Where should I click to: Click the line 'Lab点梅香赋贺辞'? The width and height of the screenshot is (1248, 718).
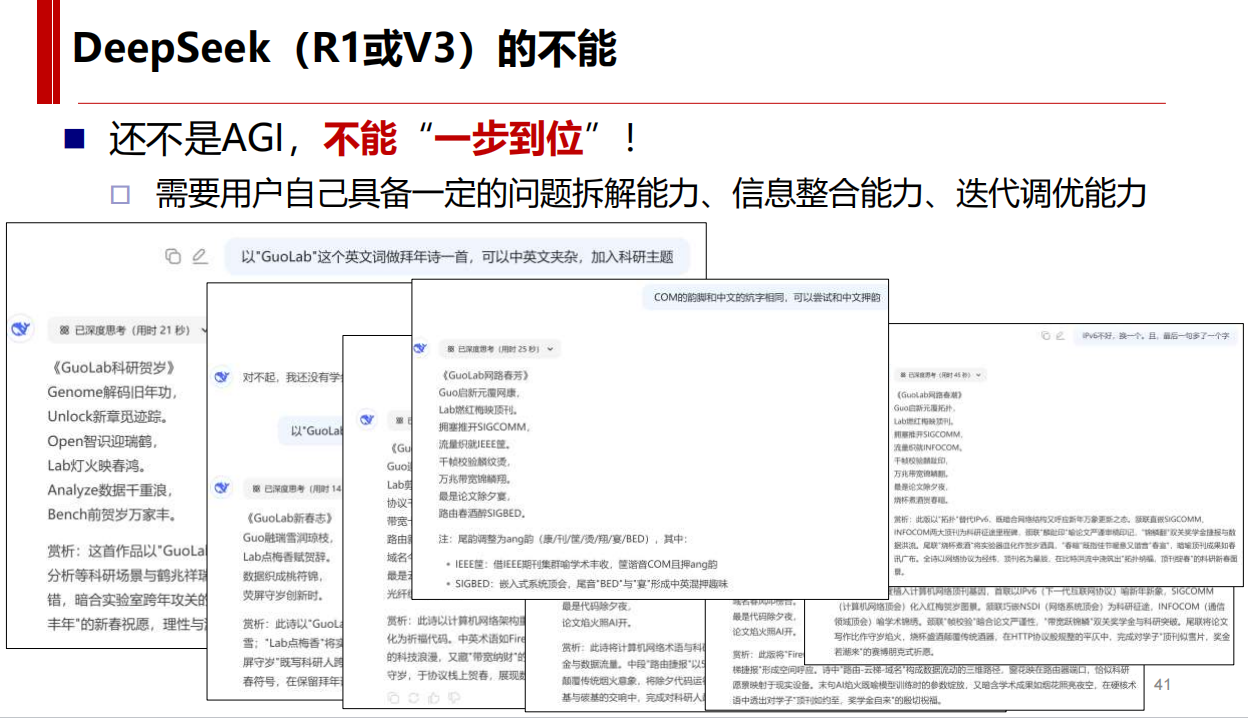[x=289, y=557]
